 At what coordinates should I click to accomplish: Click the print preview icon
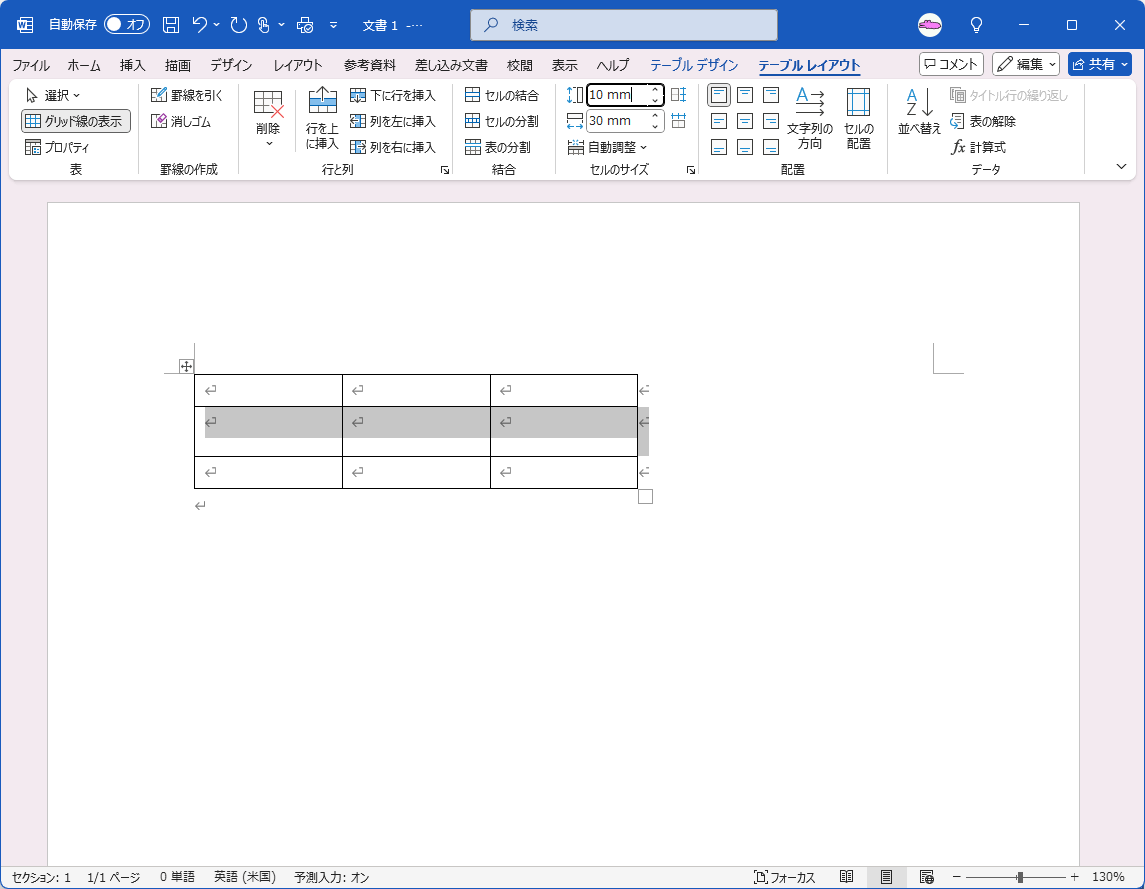(305, 25)
